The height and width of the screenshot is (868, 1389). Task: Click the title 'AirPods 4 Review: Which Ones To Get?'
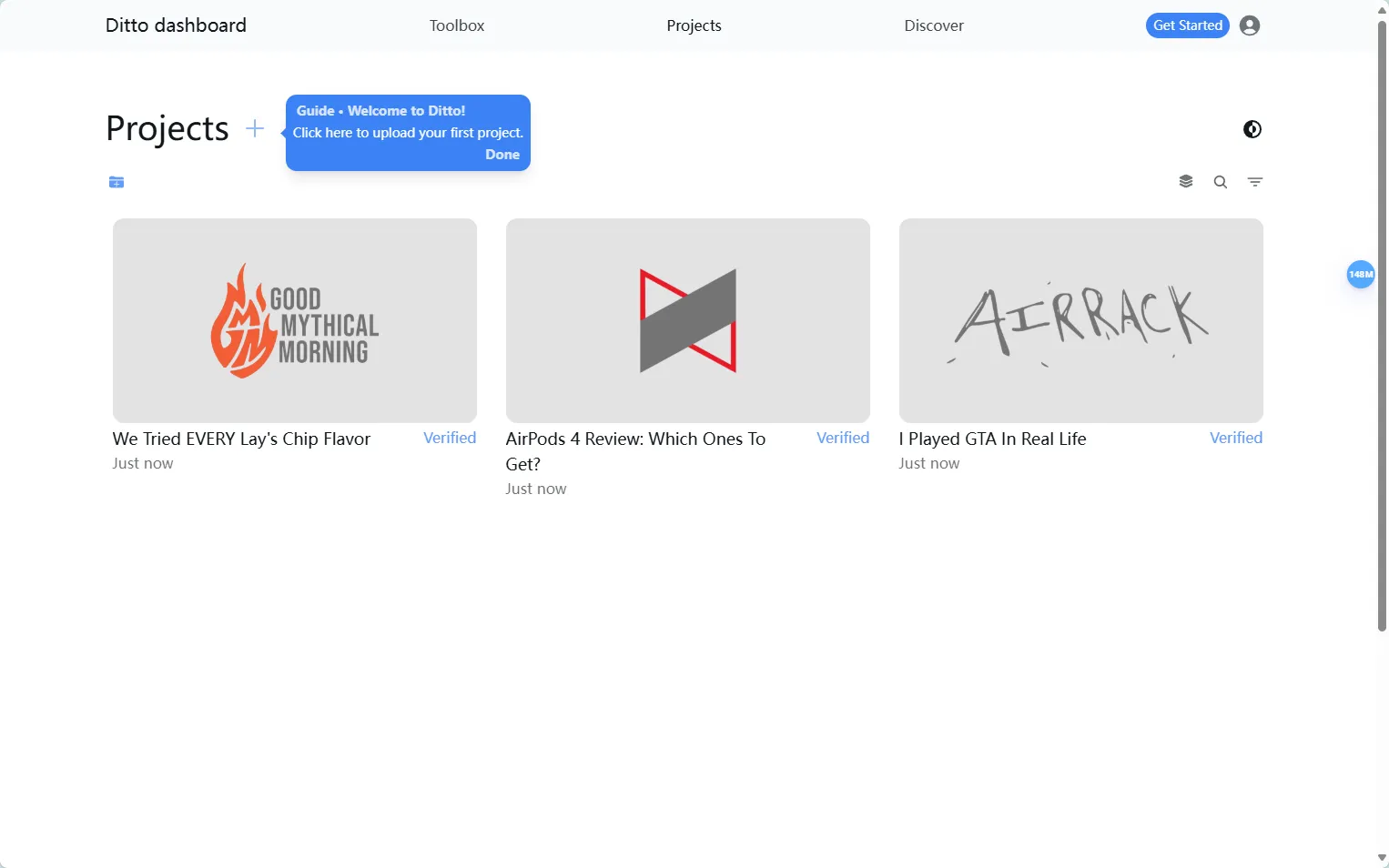click(x=636, y=451)
